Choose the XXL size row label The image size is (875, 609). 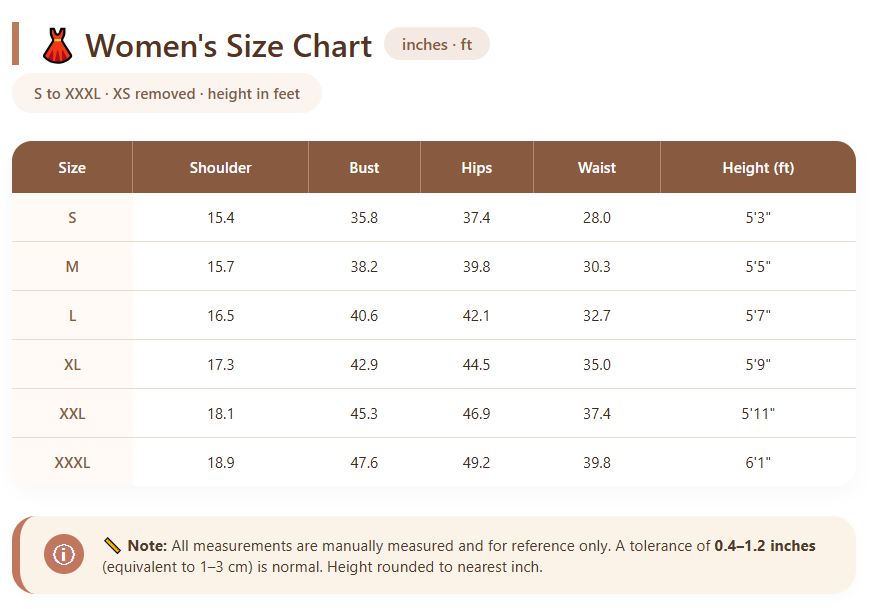(72, 413)
